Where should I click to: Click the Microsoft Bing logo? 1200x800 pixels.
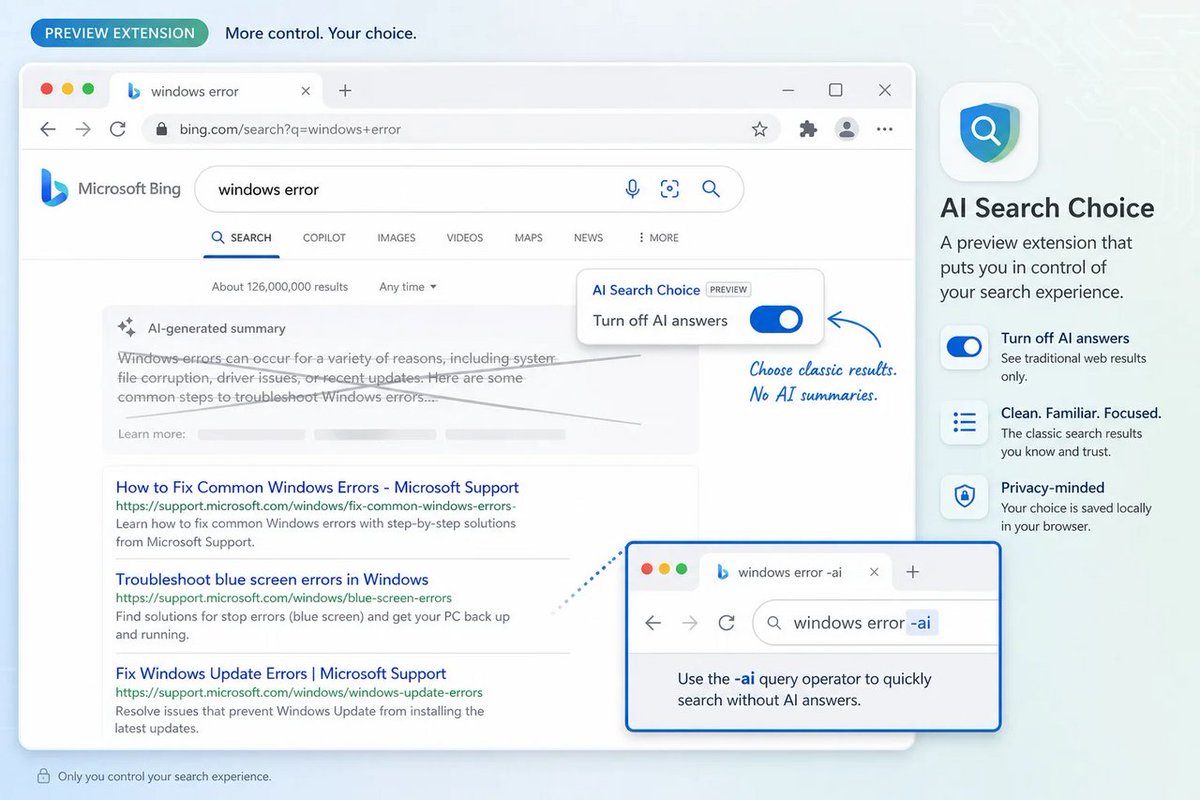click(111, 188)
